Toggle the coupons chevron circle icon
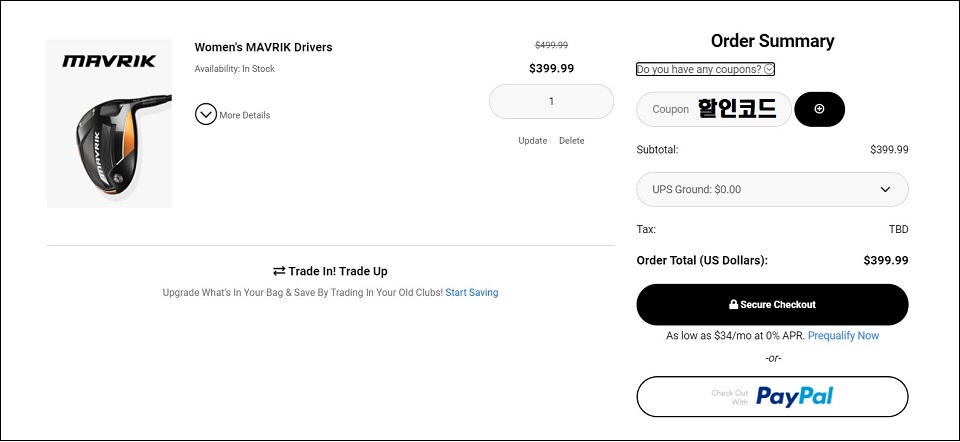960x442 pixels. (769, 69)
